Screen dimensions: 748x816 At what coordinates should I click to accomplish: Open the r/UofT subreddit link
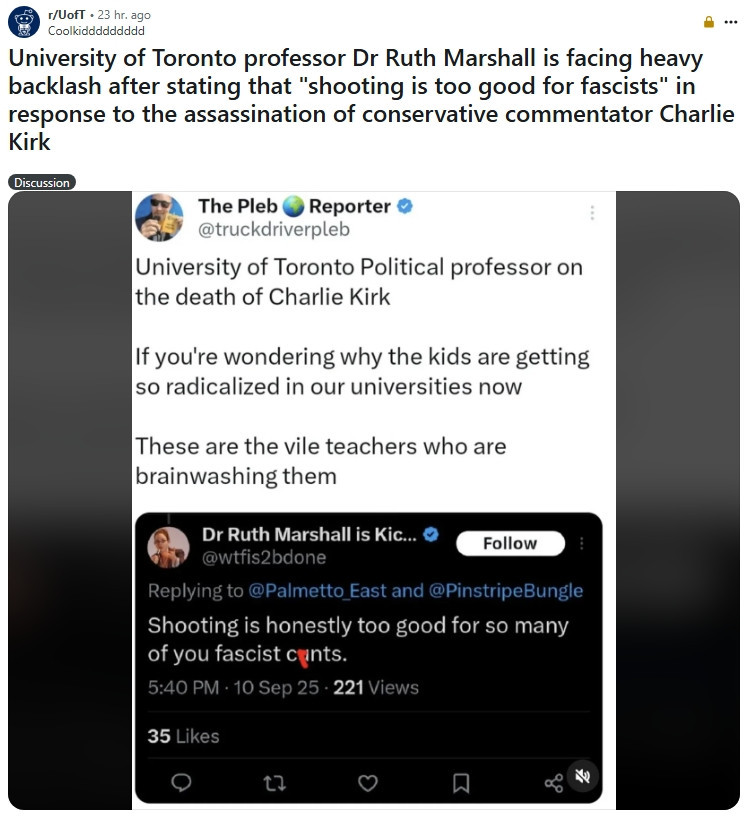click(x=66, y=15)
